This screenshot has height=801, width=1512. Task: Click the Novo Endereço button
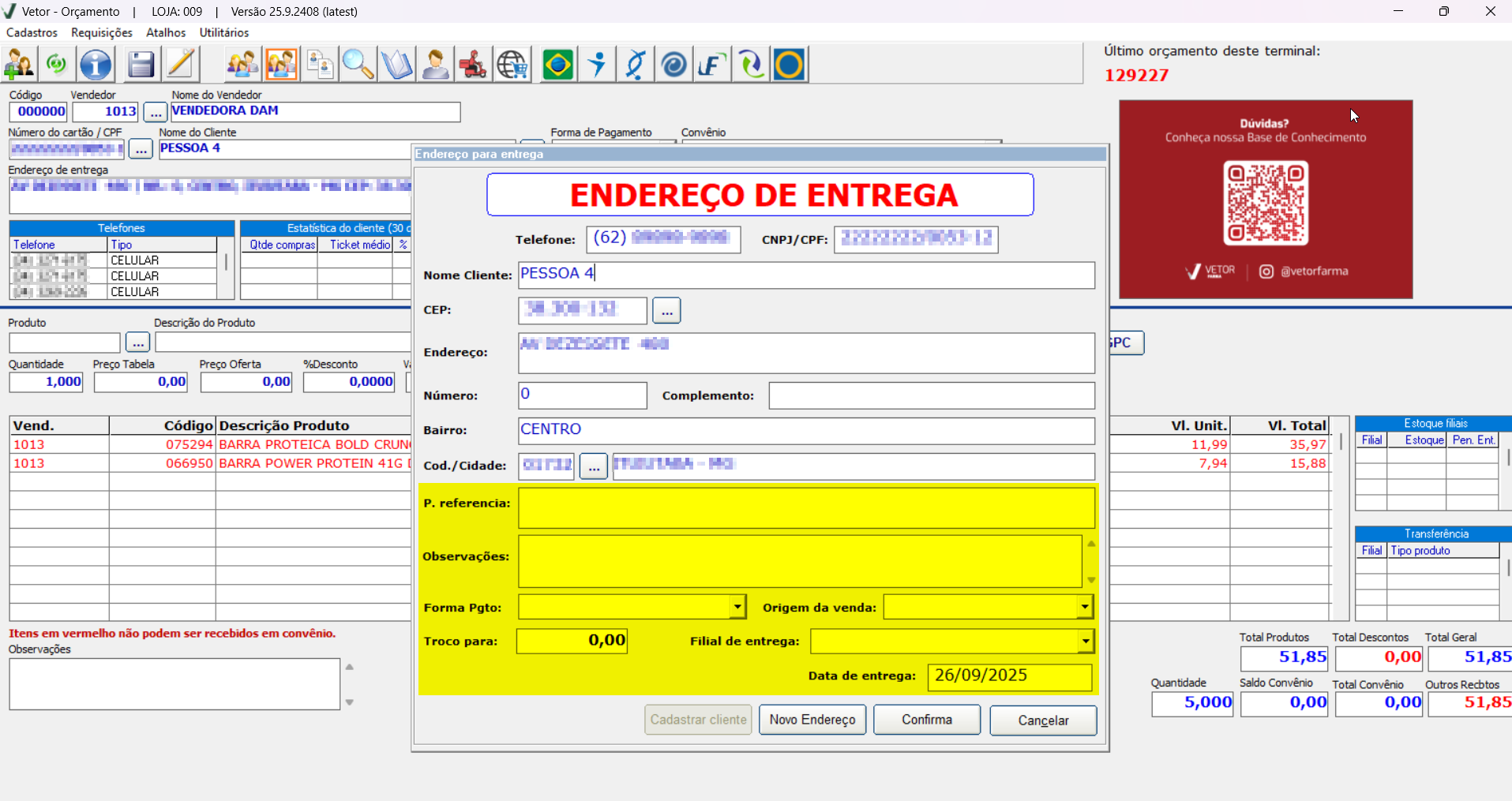(x=812, y=720)
